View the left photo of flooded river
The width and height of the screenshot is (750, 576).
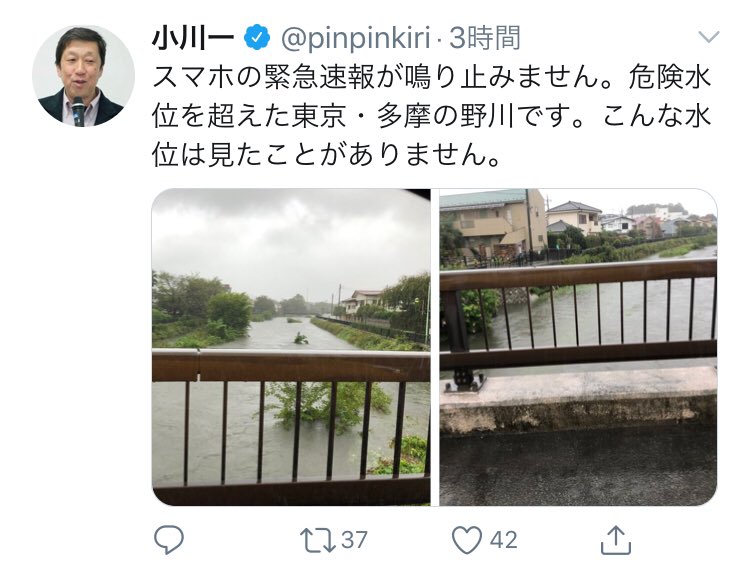pos(291,347)
